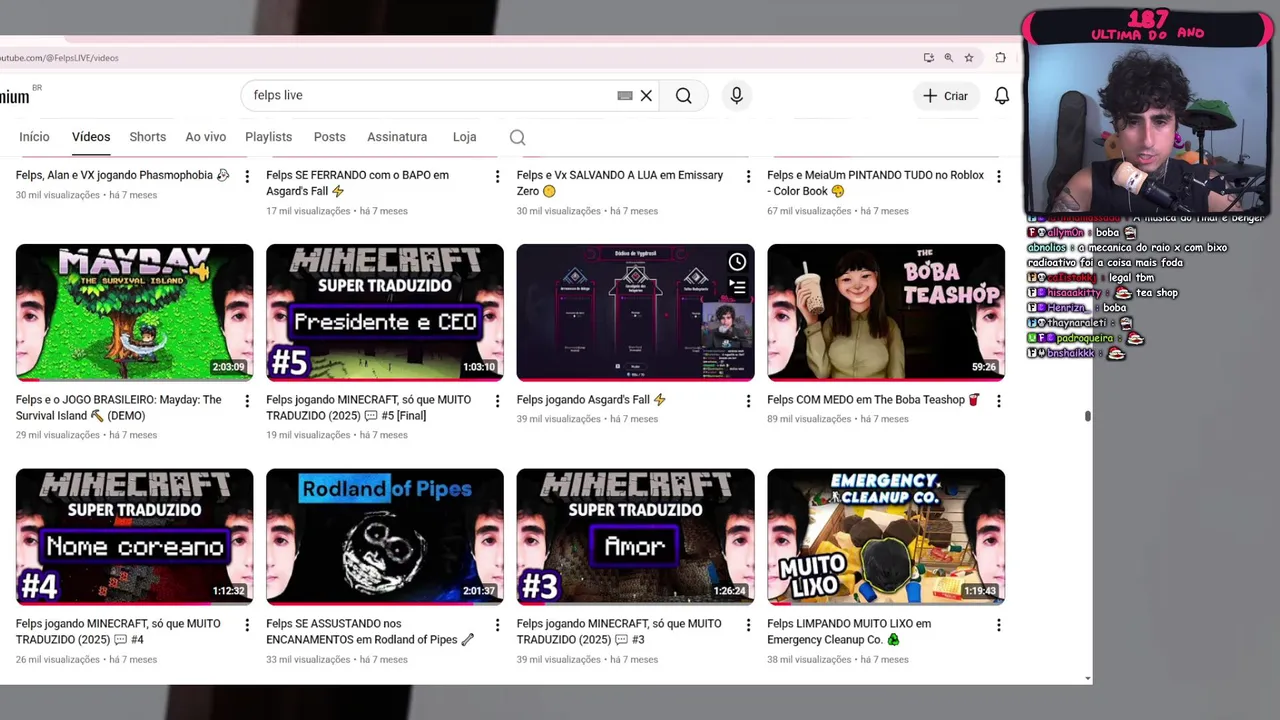Click the scrollbar down arrow
The height and width of the screenshot is (720, 1280).
[x=1087, y=678]
